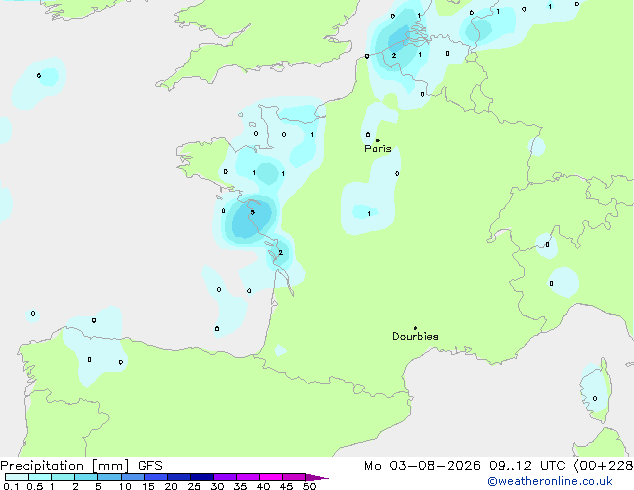Select the 40–45 mm magenta legend swatch
Image resolution: width=634 pixels, height=490 pixels.
271,477
